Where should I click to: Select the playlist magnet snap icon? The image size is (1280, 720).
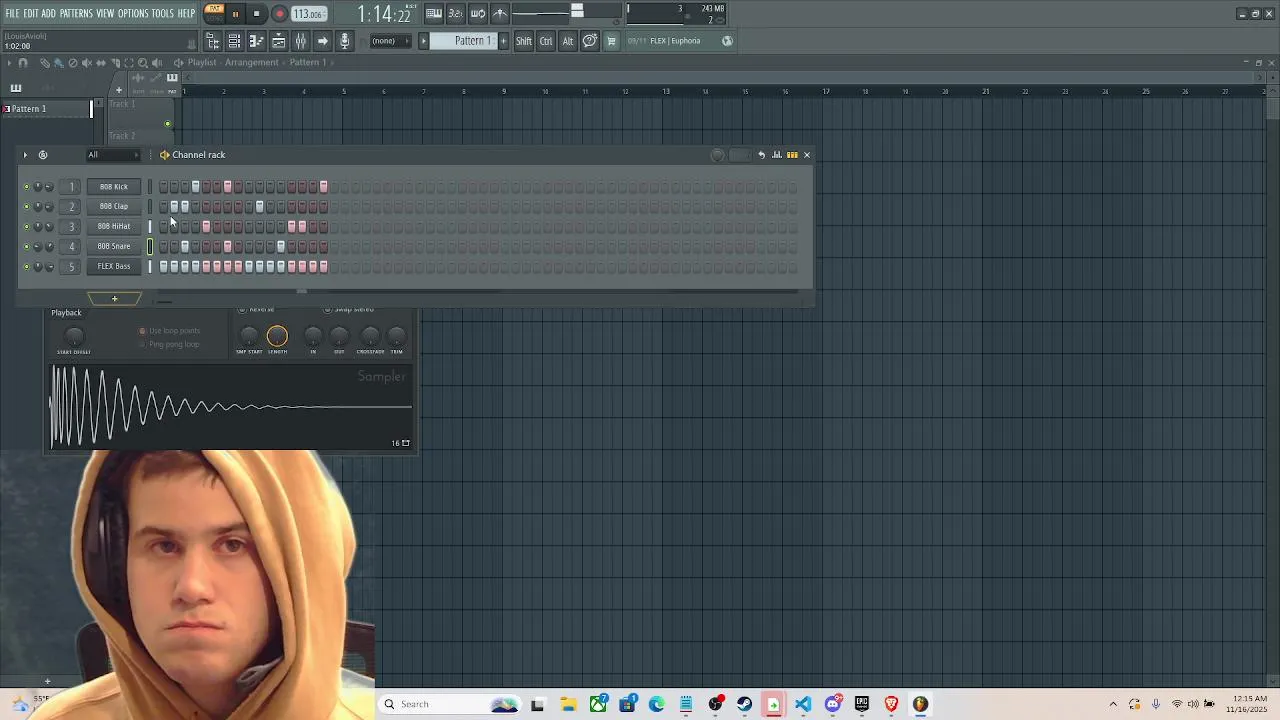[23, 63]
